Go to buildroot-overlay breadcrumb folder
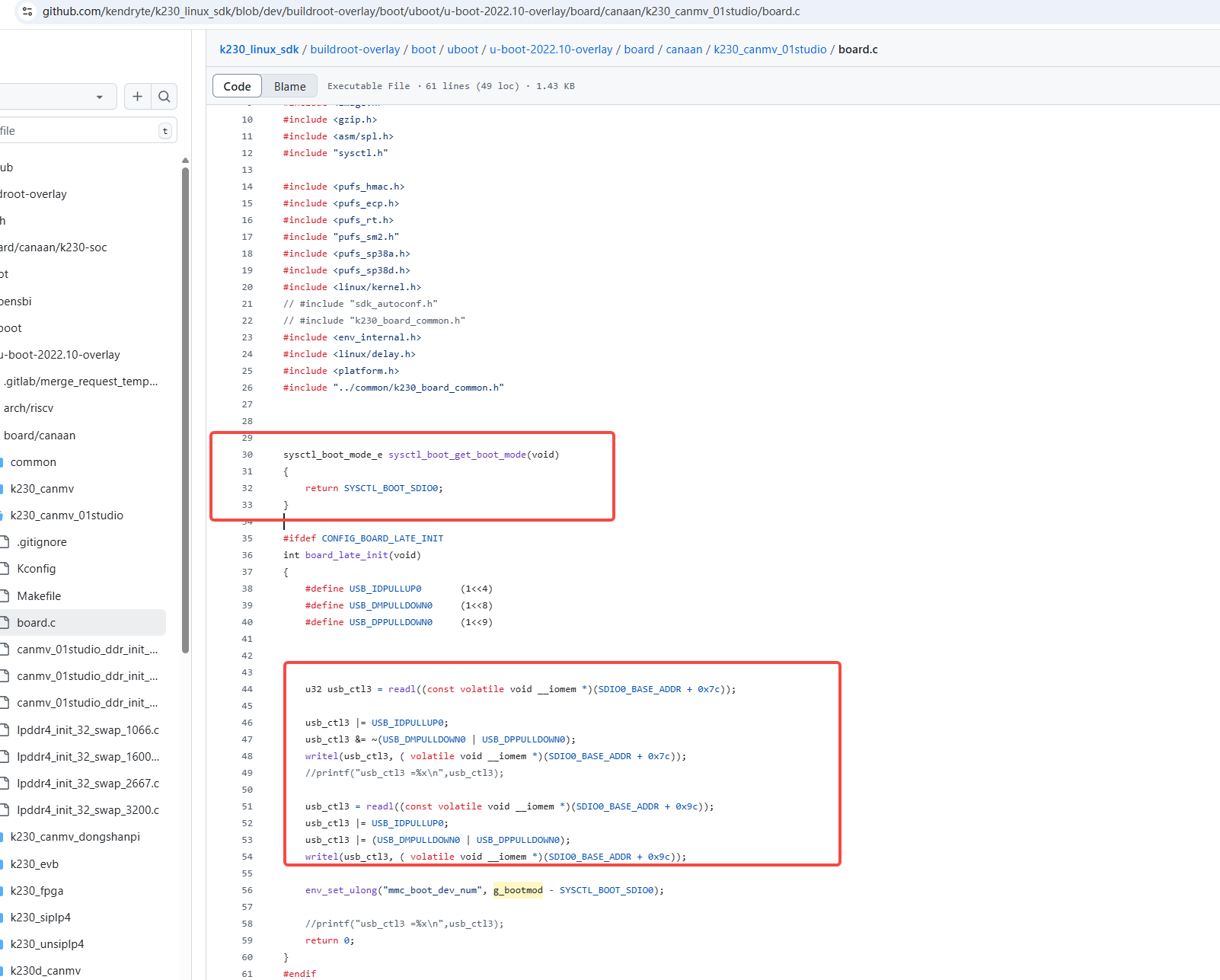Screen dimensions: 1220x980 pyautogui.click(x=355, y=49)
